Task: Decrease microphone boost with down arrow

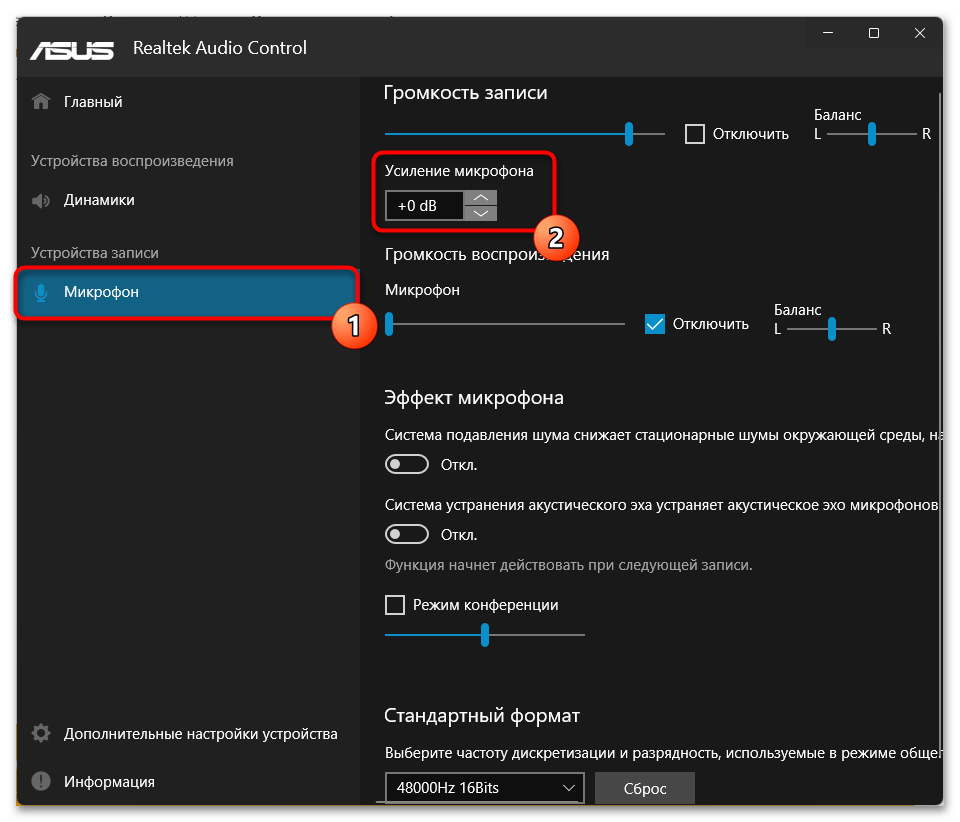Action: 481,213
